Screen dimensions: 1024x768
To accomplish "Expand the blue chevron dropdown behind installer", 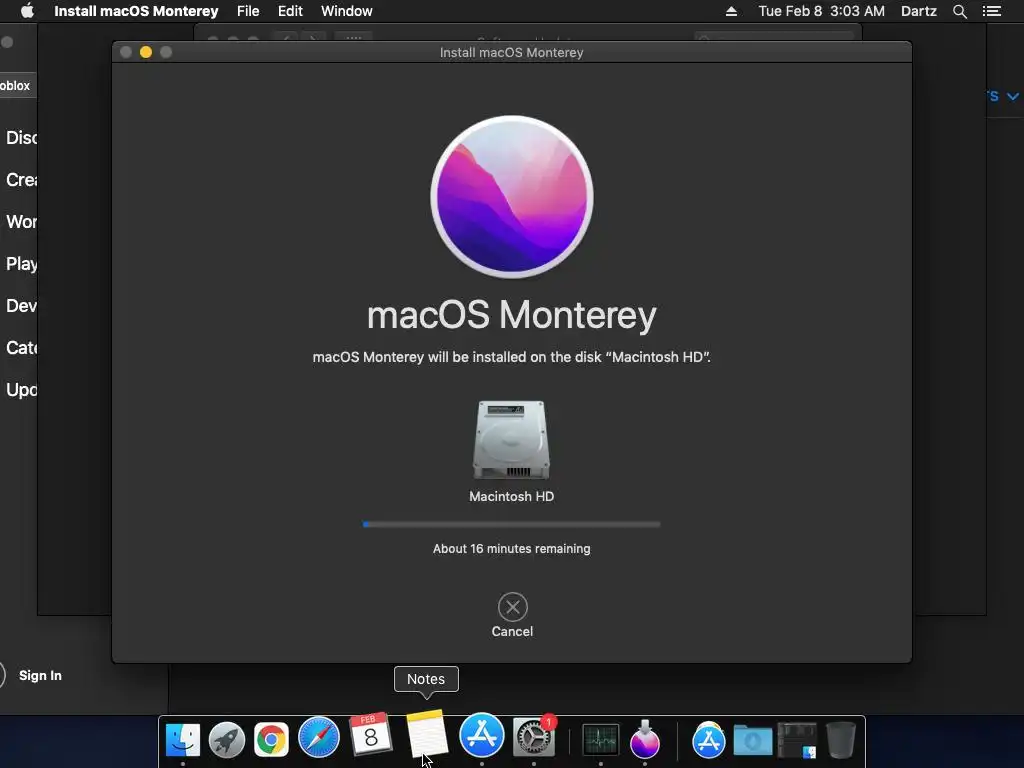I will point(1012,97).
